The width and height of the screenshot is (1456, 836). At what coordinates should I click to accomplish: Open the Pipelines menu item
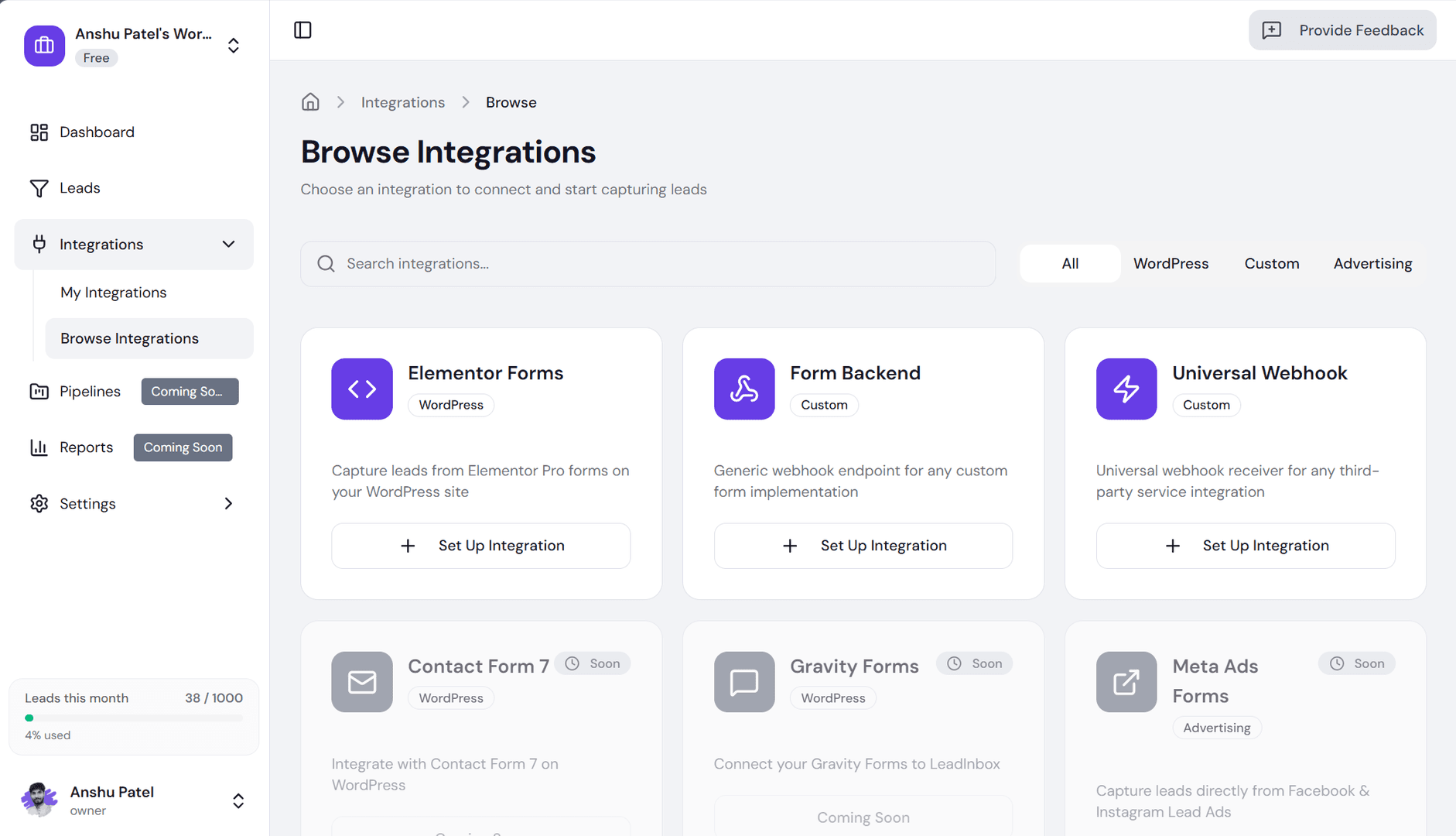[x=134, y=392]
